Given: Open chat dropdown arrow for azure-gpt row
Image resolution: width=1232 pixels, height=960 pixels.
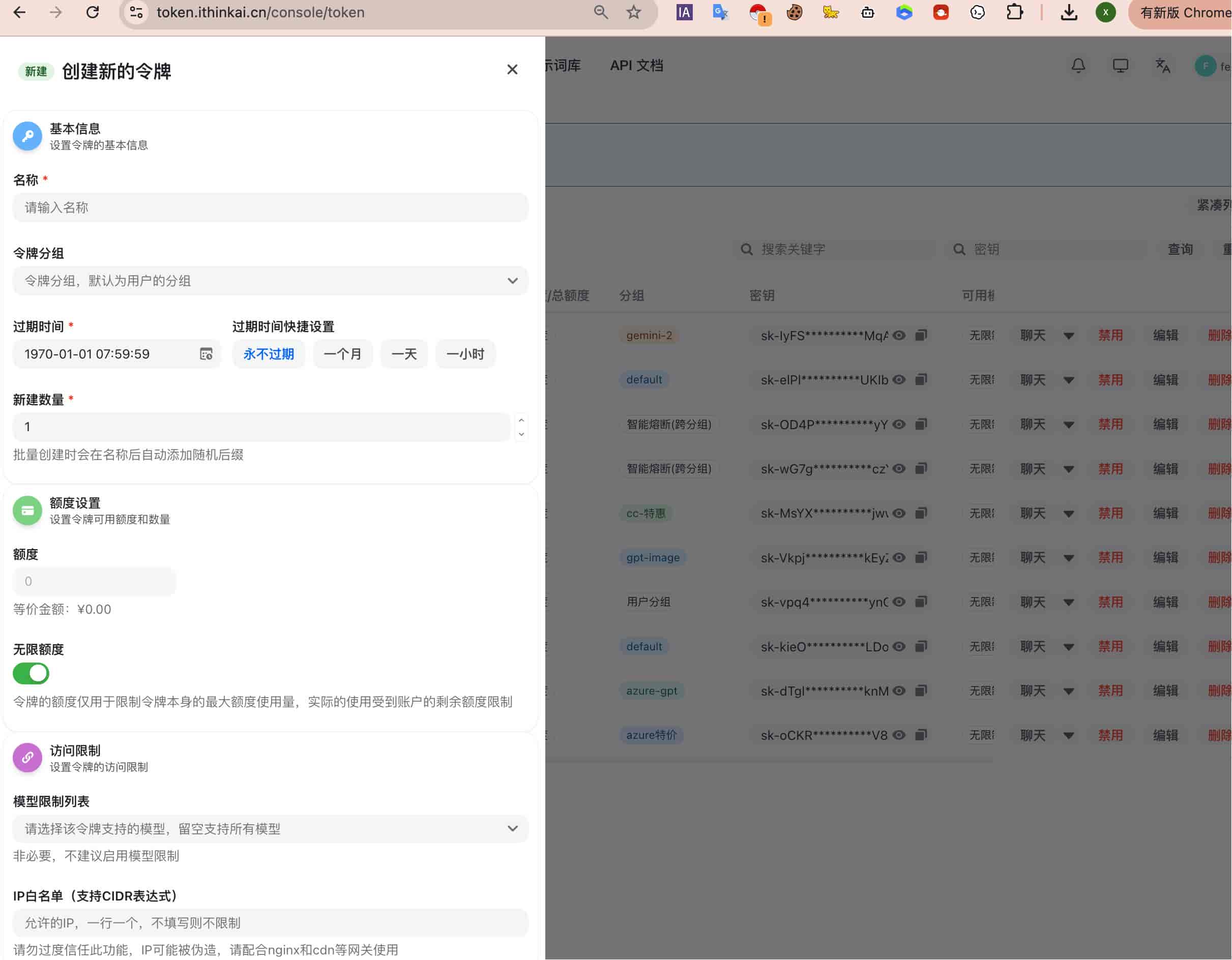Looking at the screenshot, I should pos(1069,692).
